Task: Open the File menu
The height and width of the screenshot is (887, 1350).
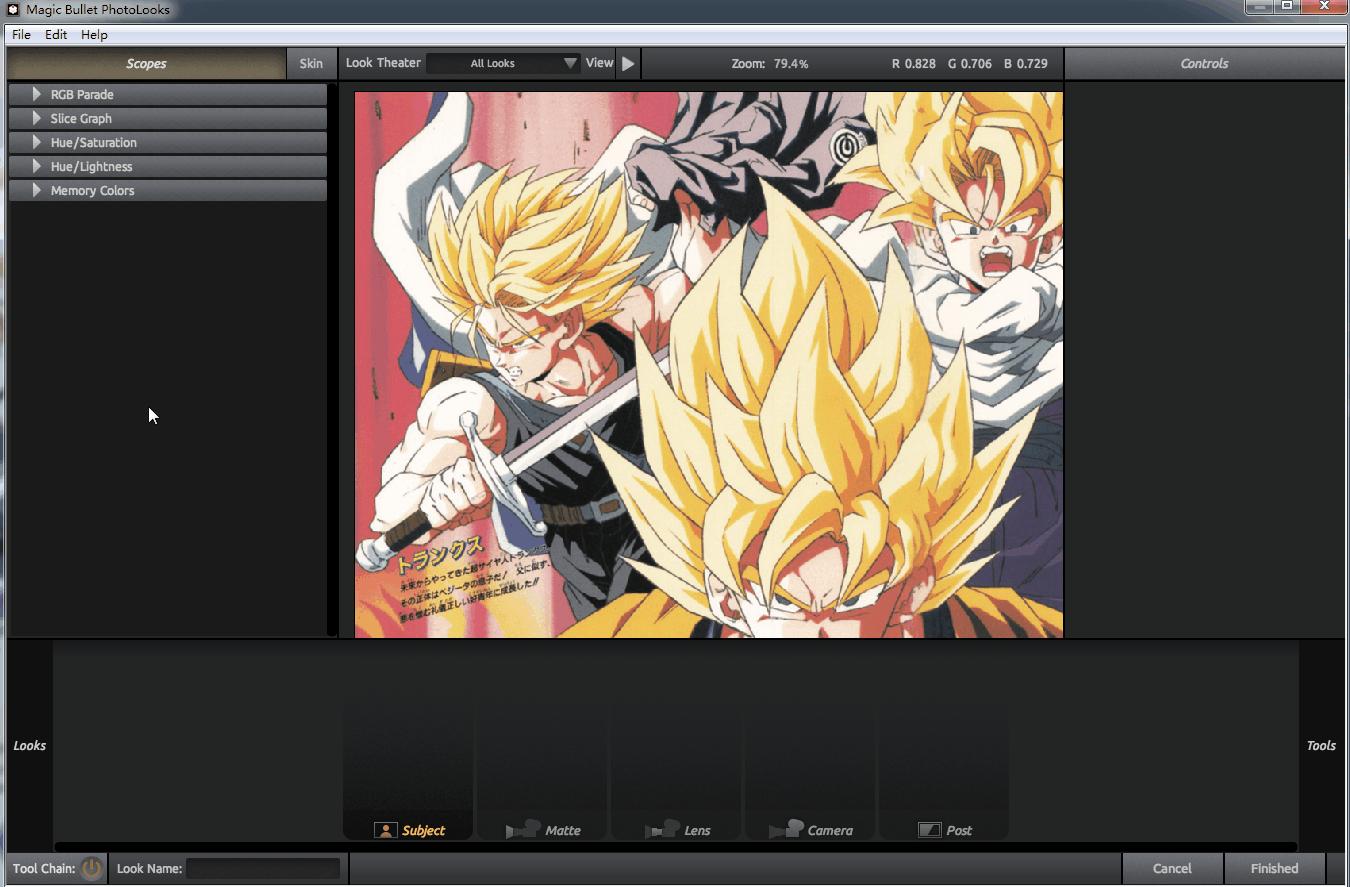Action: [21, 34]
